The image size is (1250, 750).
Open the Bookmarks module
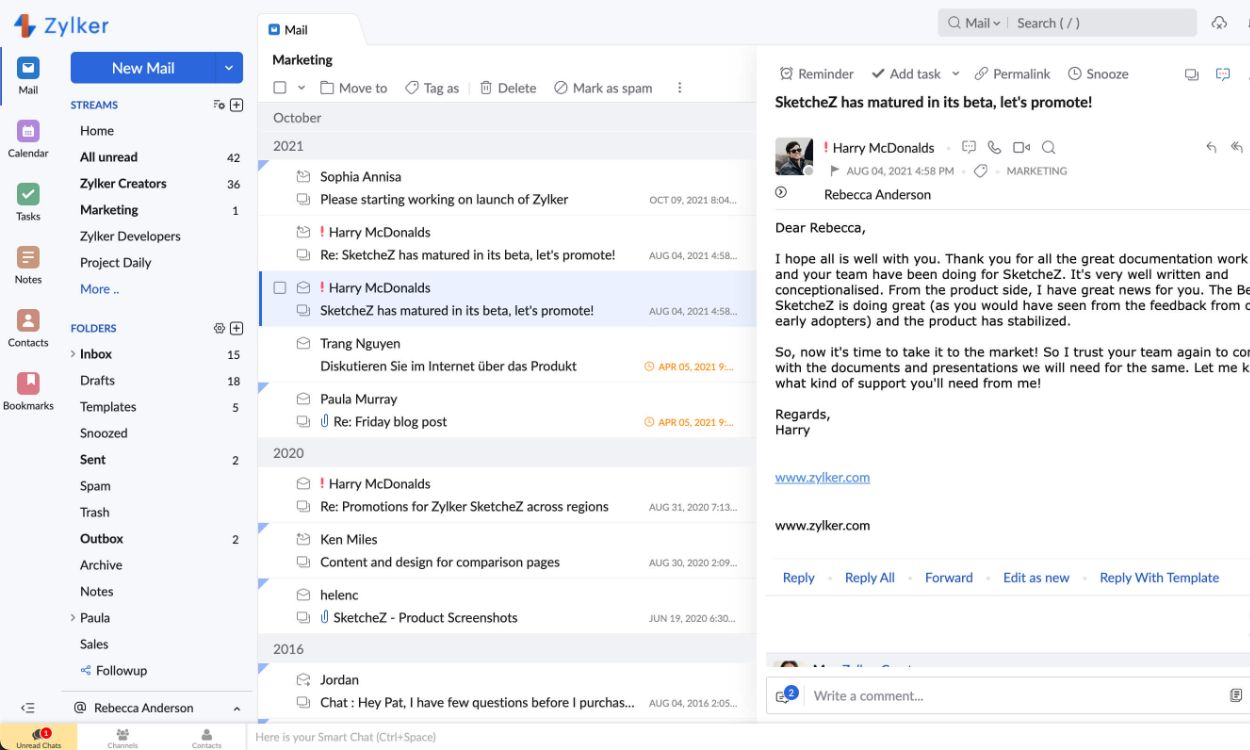pos(27,385)
